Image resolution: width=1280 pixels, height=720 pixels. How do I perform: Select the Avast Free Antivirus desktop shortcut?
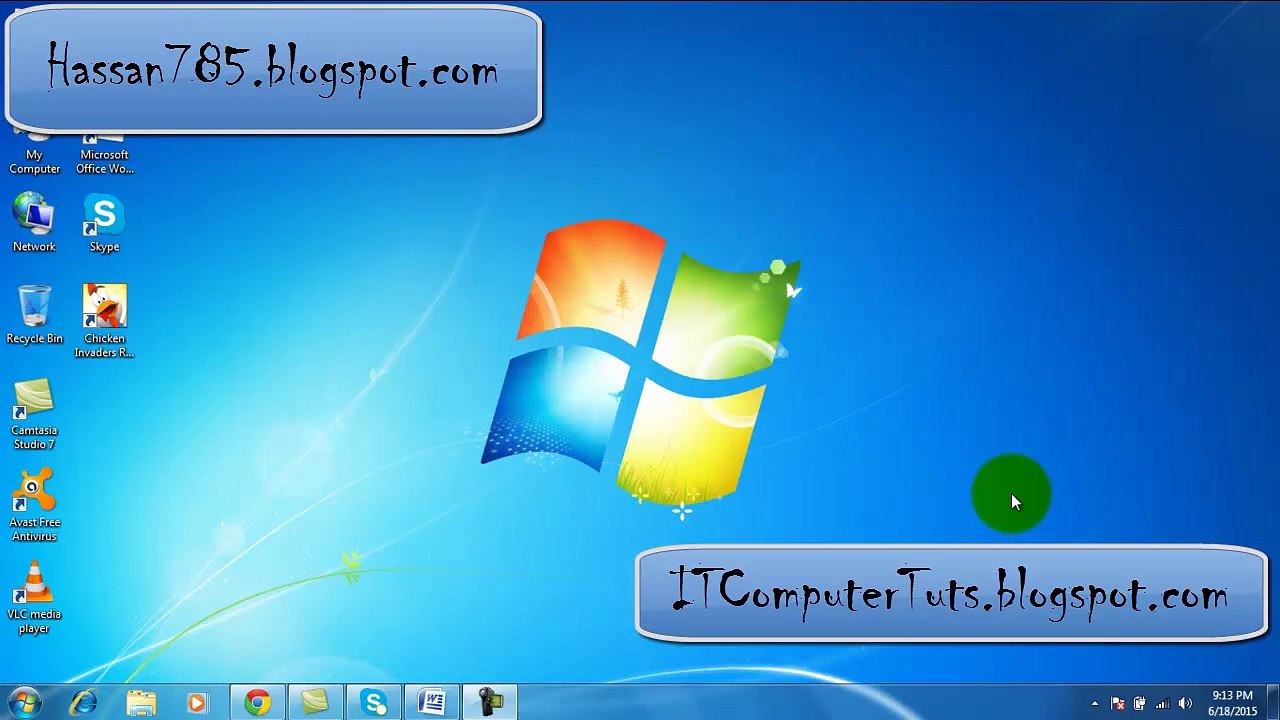pyautogui.click(x=34, y=506)
